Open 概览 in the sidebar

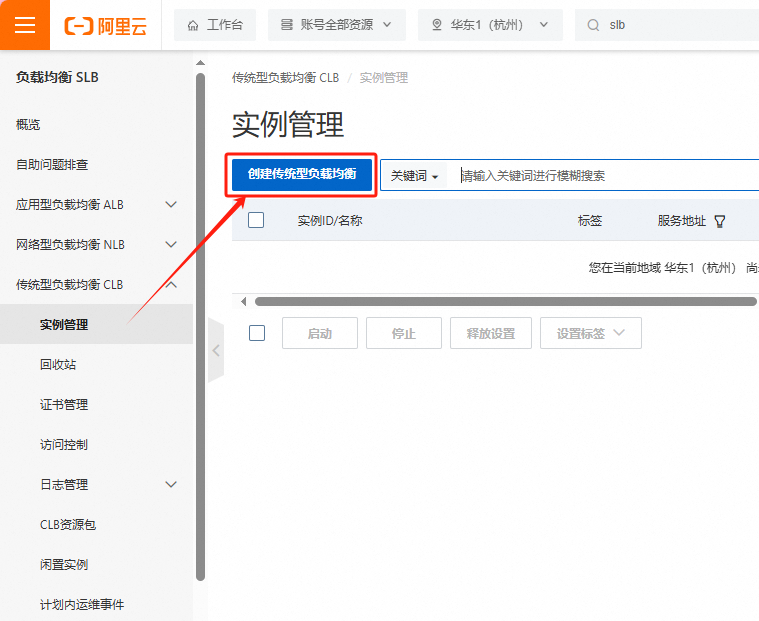pos(28,125)
